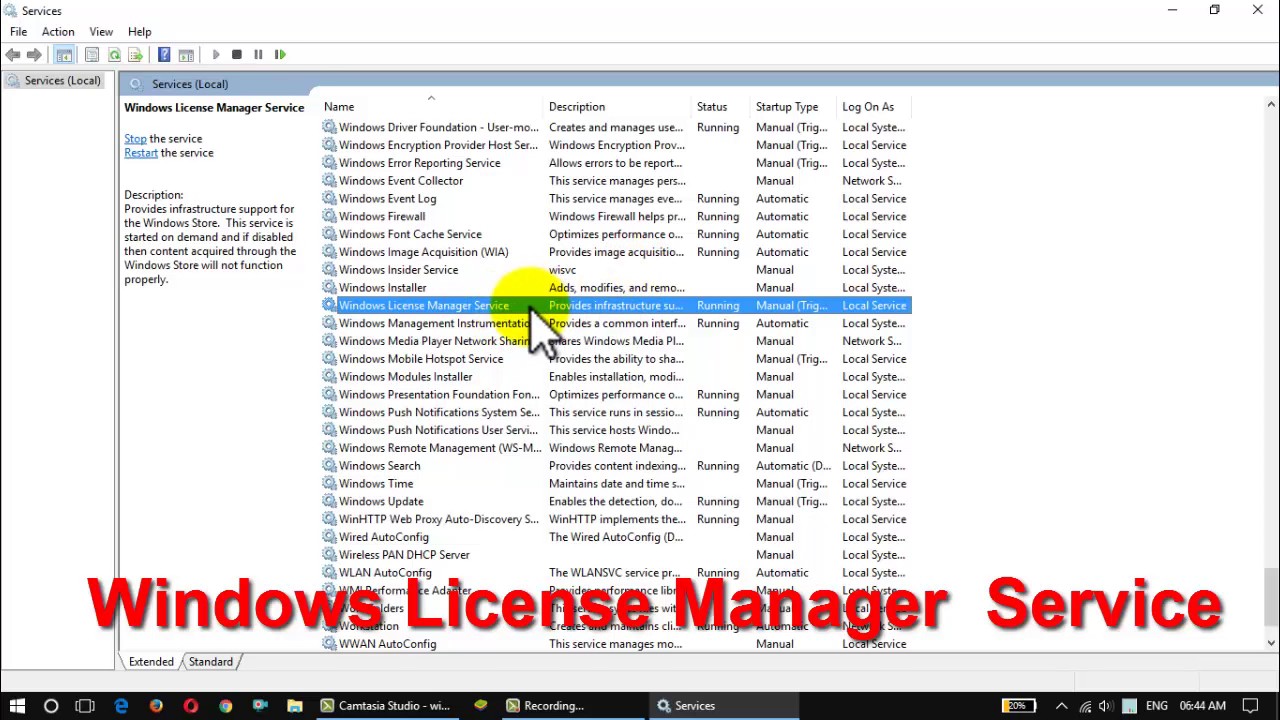Click the gear icon beside Windows Installer
The height and width of the screenshot is (720, 1280).
329,288
